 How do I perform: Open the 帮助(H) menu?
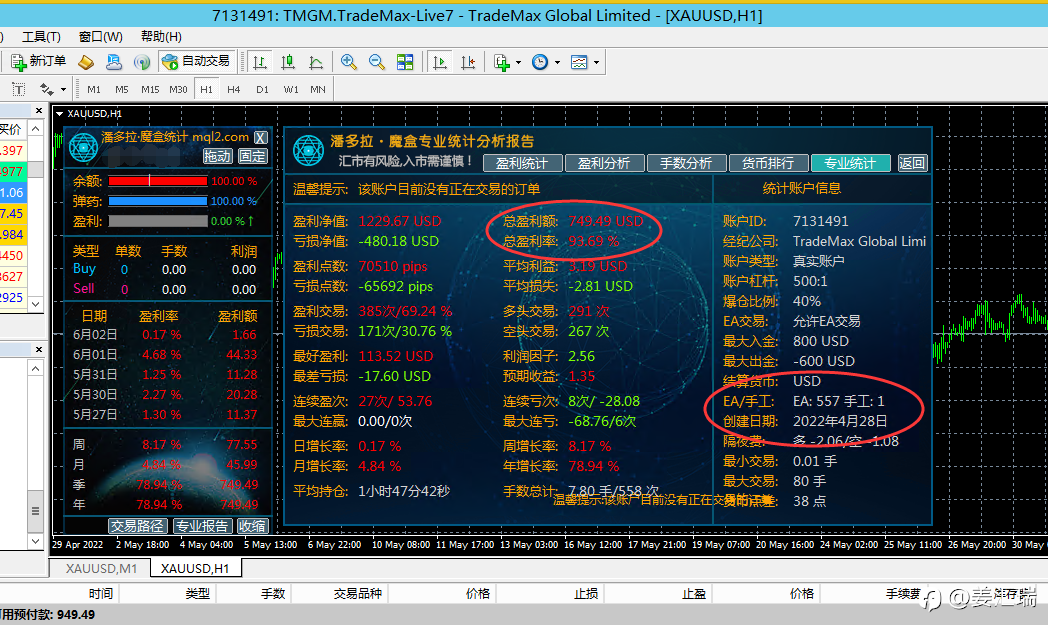[161, 37]
